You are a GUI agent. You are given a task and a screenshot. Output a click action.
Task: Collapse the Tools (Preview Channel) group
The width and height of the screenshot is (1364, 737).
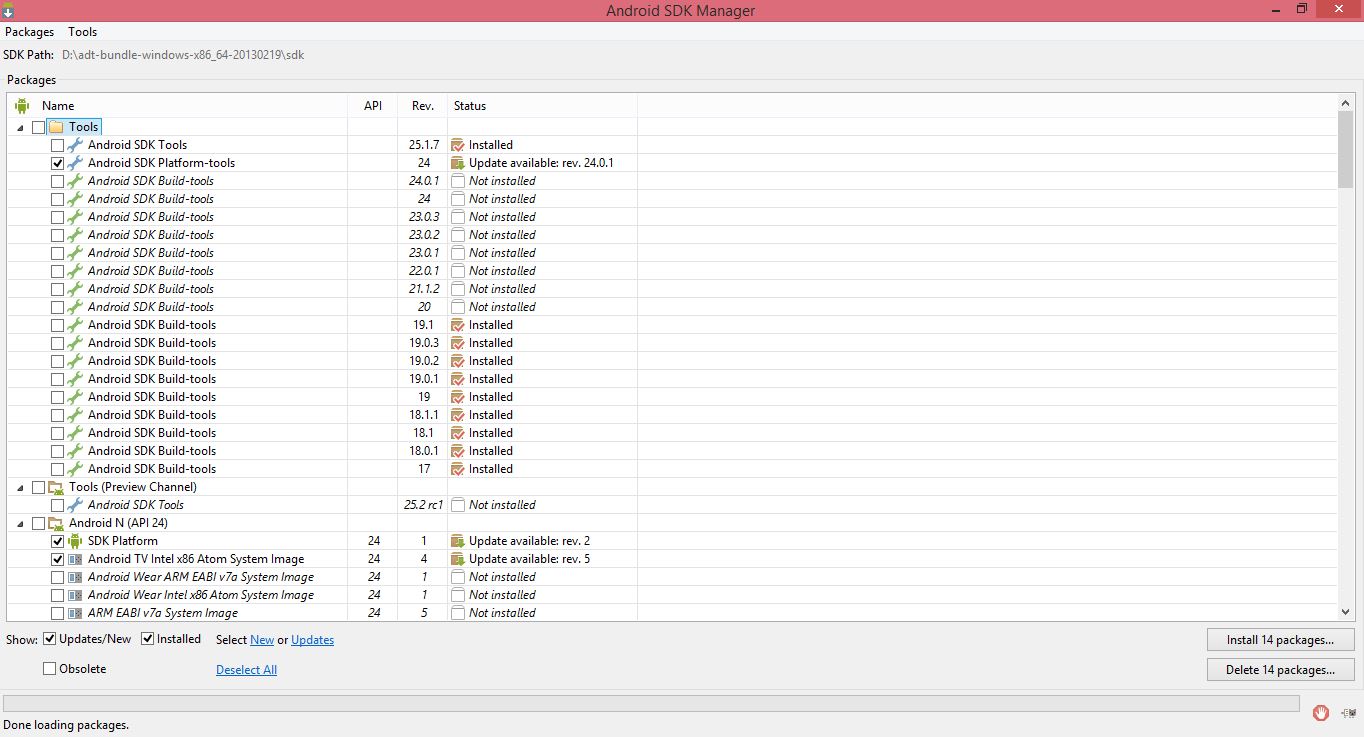[x=21, y=488]
